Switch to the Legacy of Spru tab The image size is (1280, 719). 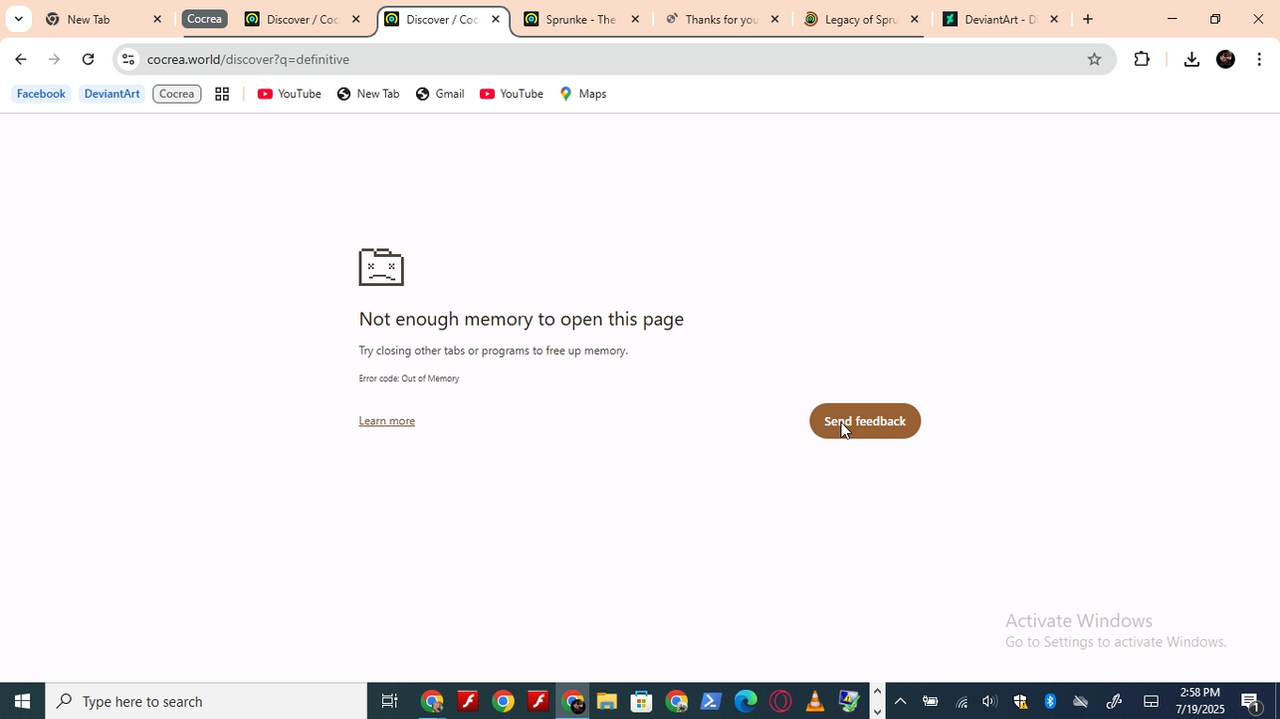(861, 19)
